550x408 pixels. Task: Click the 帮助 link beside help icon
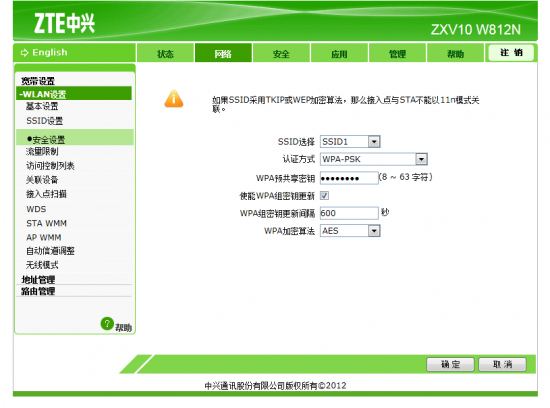(123, 328)
